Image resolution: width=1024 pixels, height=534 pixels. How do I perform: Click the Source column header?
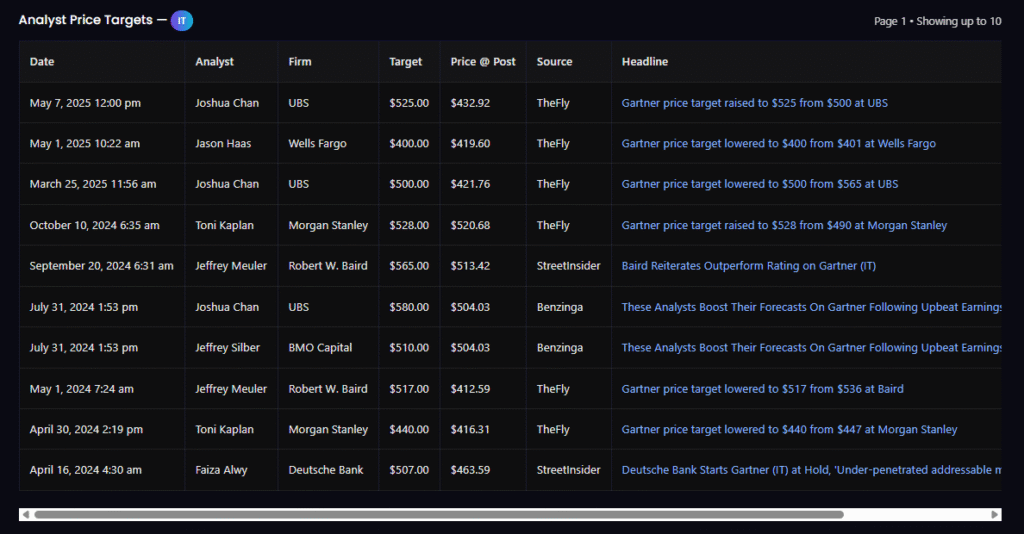click(x=554, y=62)
